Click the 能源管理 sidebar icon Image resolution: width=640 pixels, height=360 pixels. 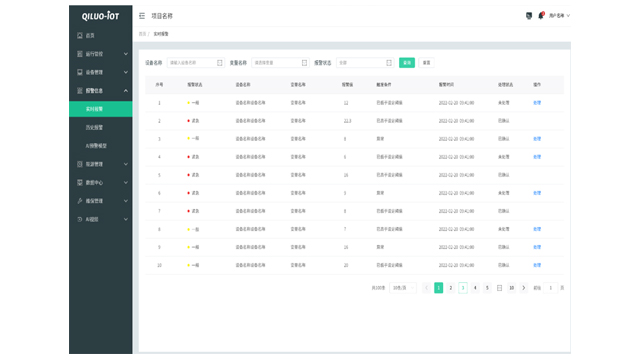point(80,164)
